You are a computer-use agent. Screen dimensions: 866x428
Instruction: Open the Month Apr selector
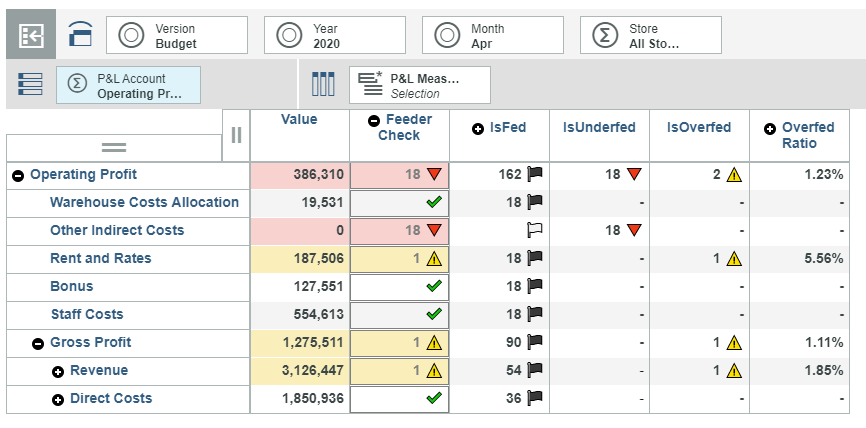coord(493,36)
